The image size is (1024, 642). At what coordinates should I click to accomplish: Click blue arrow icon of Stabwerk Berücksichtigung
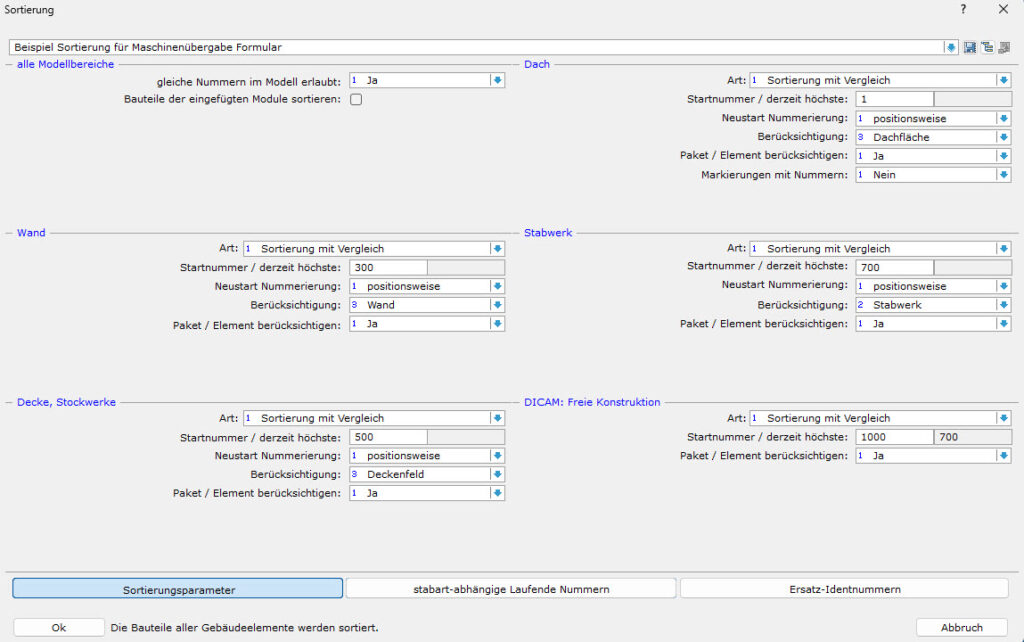coord(1003,305)
